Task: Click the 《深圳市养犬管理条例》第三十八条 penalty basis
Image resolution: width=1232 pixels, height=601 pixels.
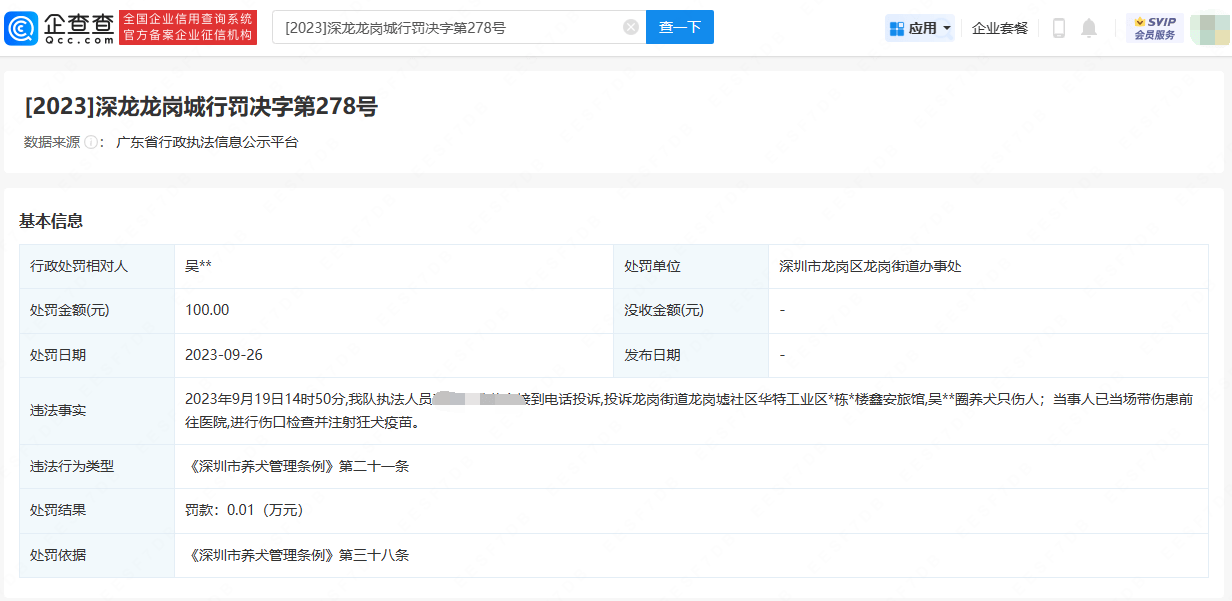Action: tap(297, 555)
